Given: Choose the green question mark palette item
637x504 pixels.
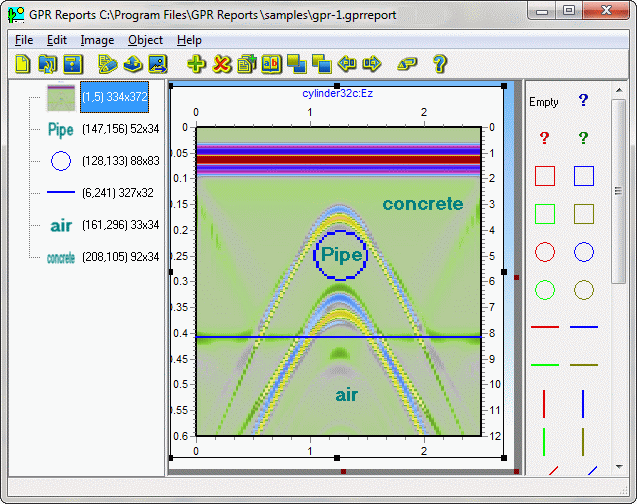Looking at the screenshot, I should (x=583, y=138).
